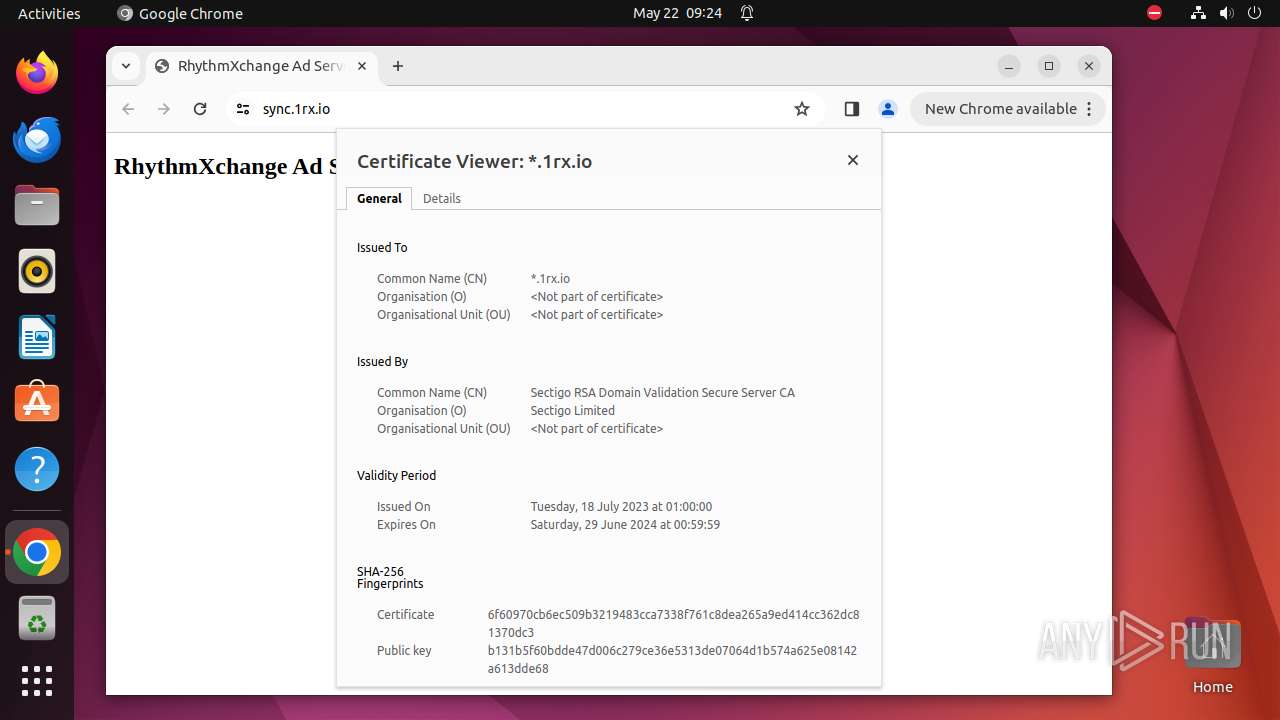Expand the tab search dropdown
The height and width of the screenshot is (720, 1280).
pyautogui.click(x=125, y=66)
